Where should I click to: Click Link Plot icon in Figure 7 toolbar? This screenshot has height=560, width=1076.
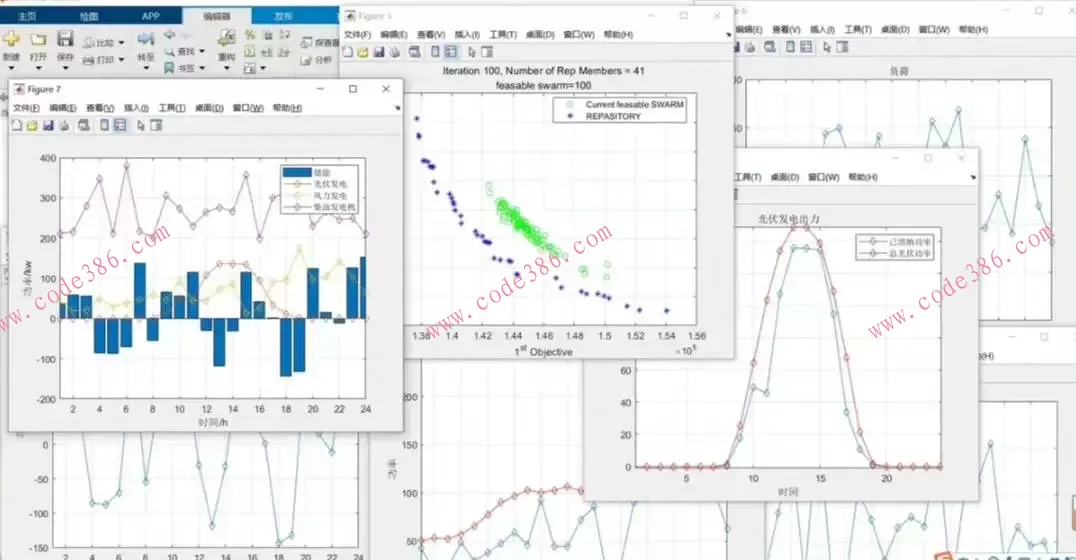click(x=84, y=126)
